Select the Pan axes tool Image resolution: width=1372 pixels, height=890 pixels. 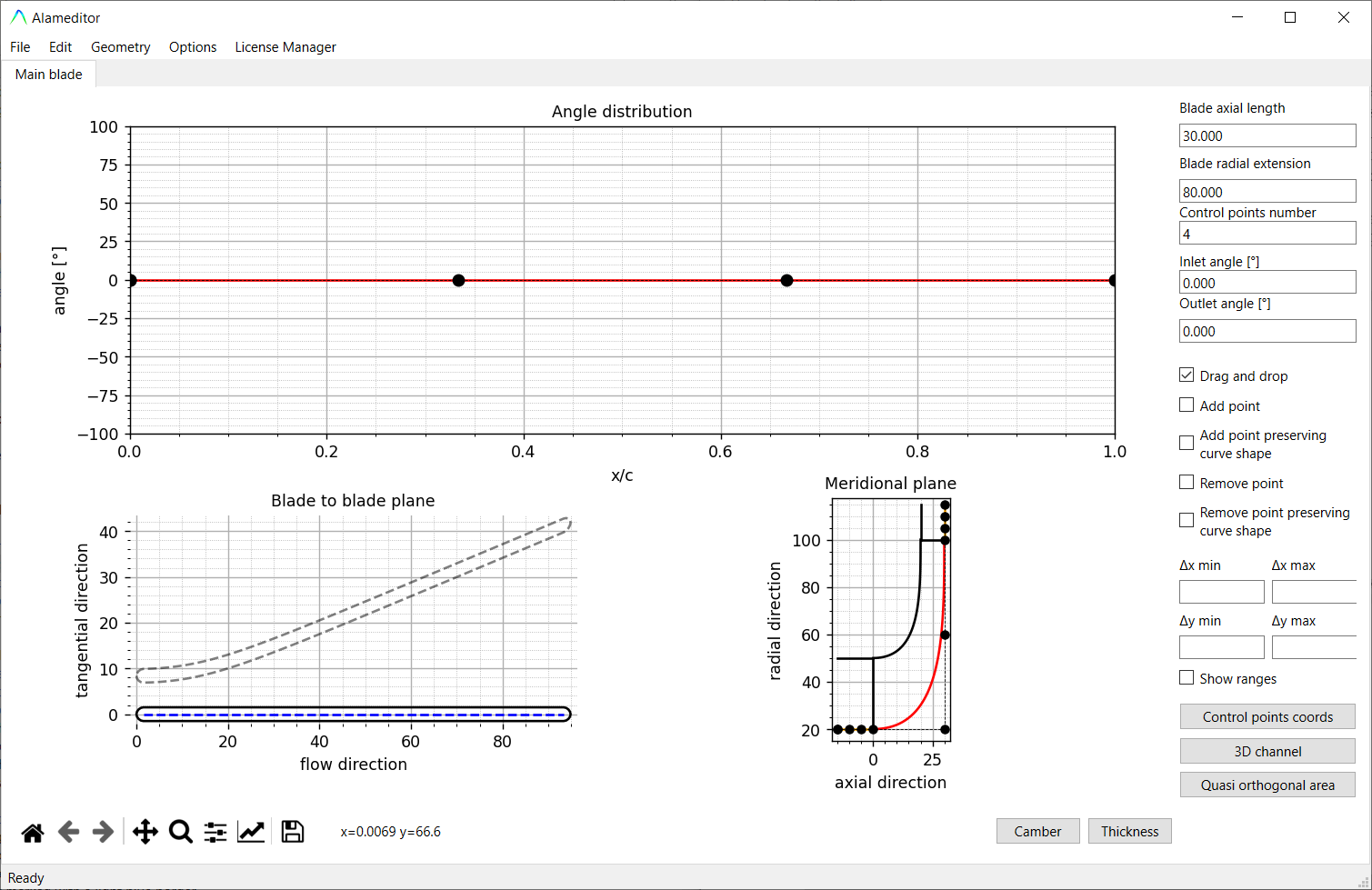145,832
